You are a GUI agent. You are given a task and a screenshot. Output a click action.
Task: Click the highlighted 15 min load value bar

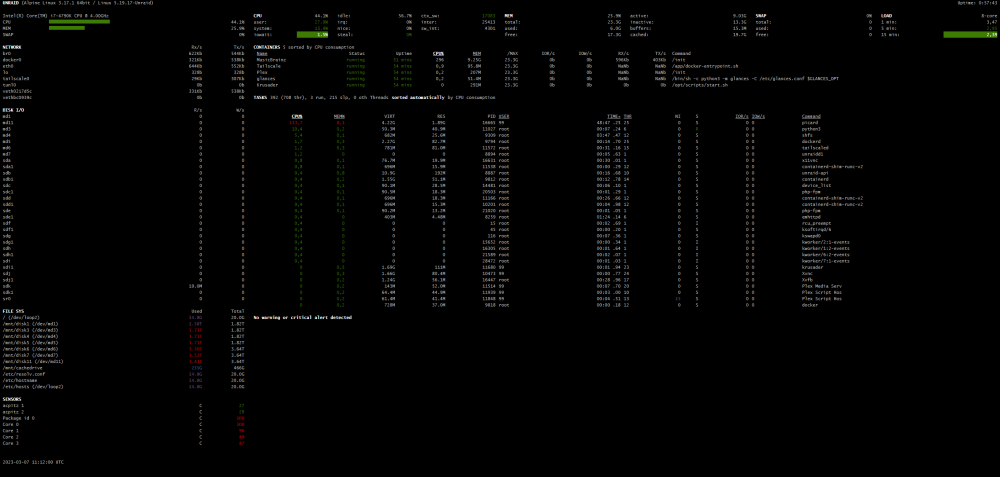click(969, 34)
